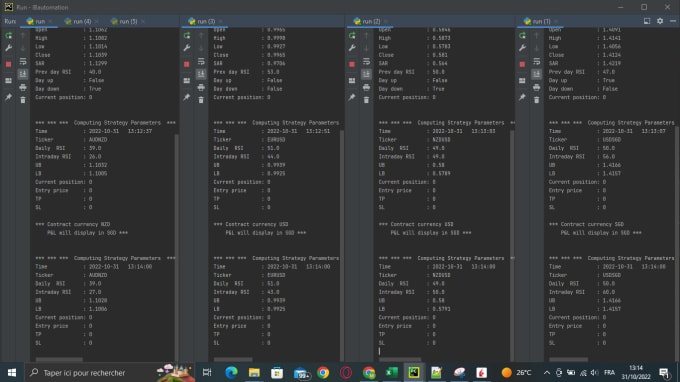Stop the process in the NZDUSD pane

point(352,64)
